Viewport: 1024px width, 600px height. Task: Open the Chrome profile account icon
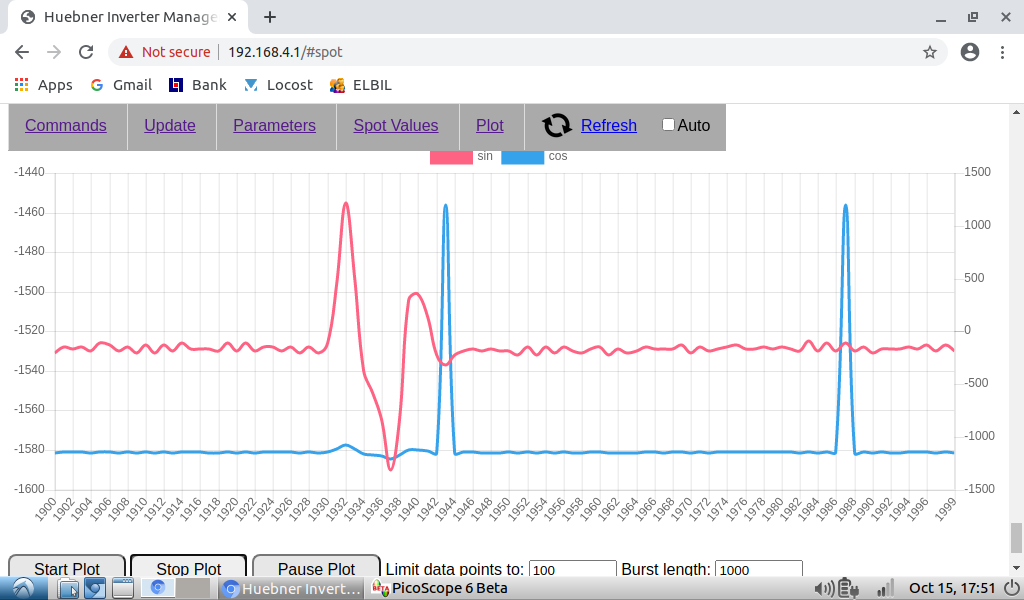(969, 52)
